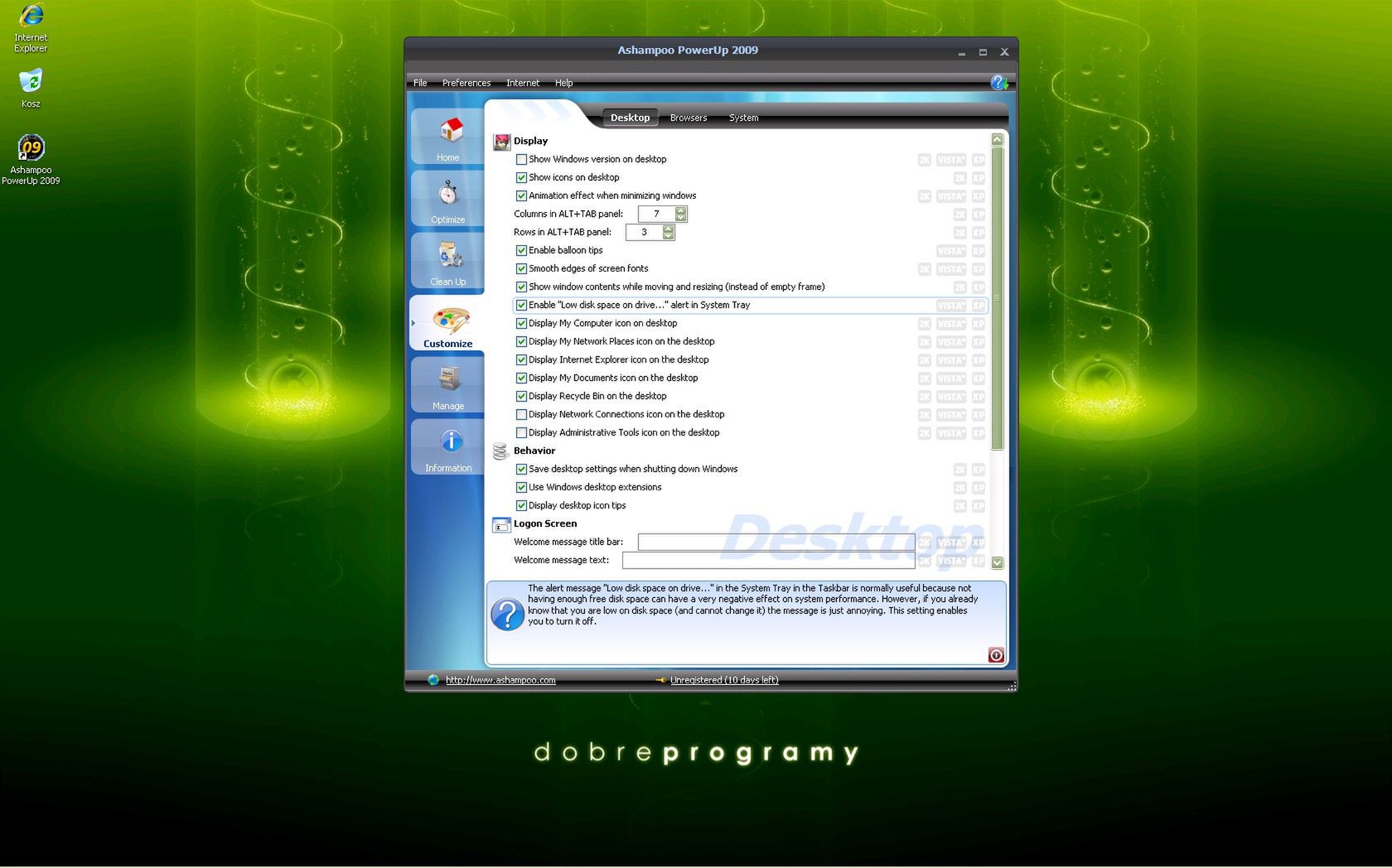
Task: Click the scrollbar down arrow
Action: tap(998, 562)
